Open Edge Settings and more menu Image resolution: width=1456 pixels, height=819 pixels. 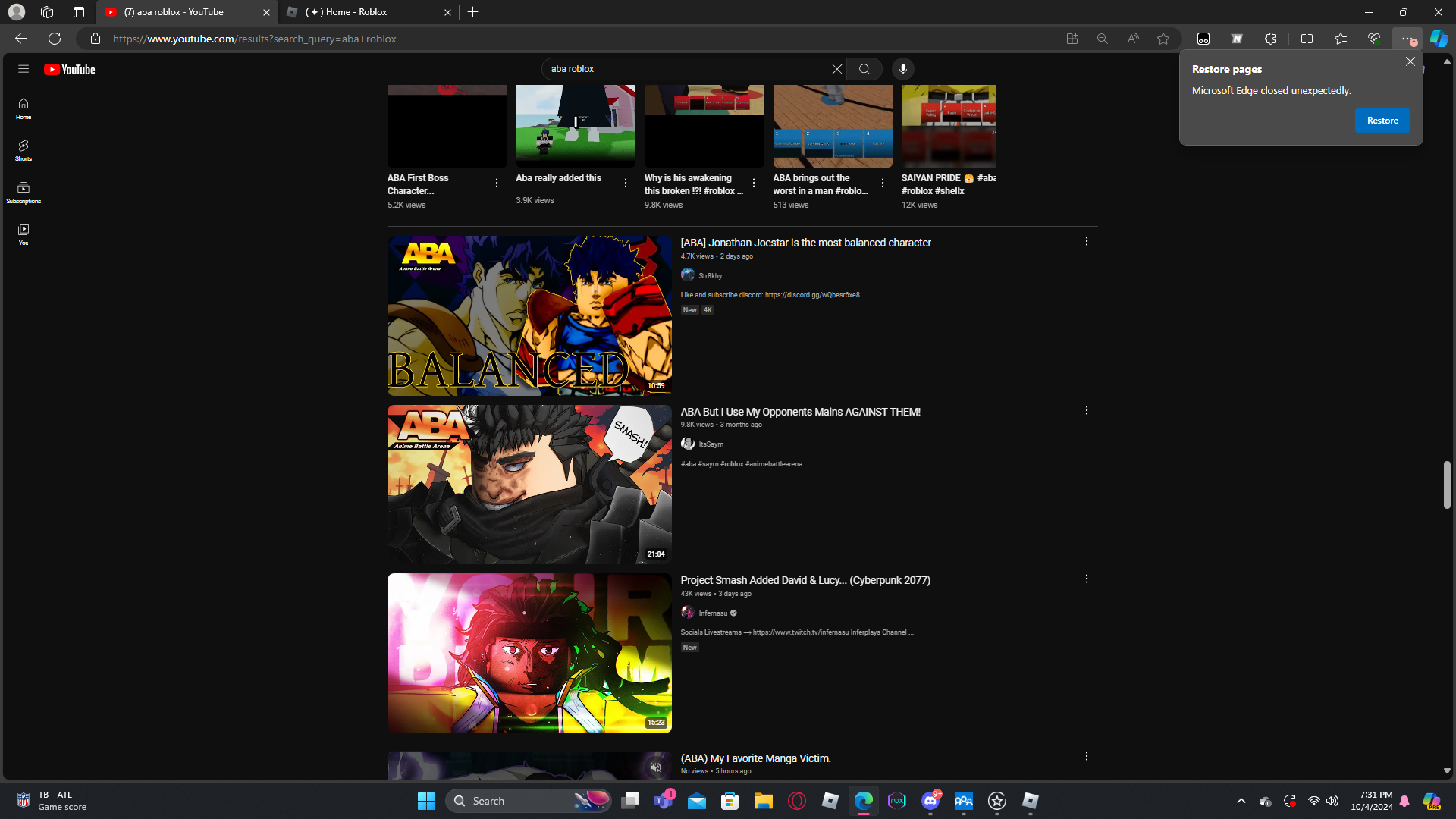pyautogui.click(x=1407, y=39)
